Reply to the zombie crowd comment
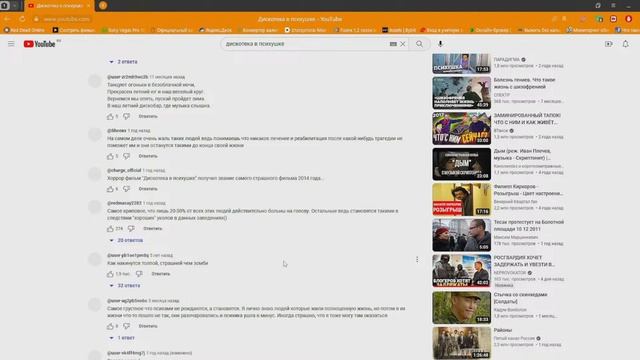The height and width of the screenshot is (360, 640). (x=161, y=274)
